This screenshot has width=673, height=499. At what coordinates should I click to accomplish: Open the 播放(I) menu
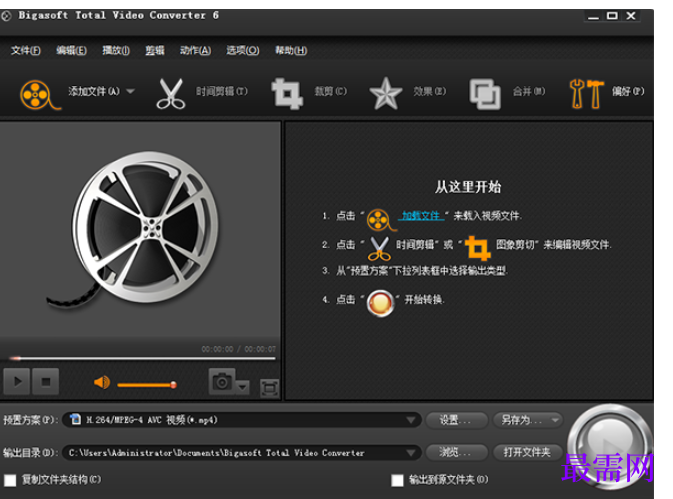tap(116, 51)
